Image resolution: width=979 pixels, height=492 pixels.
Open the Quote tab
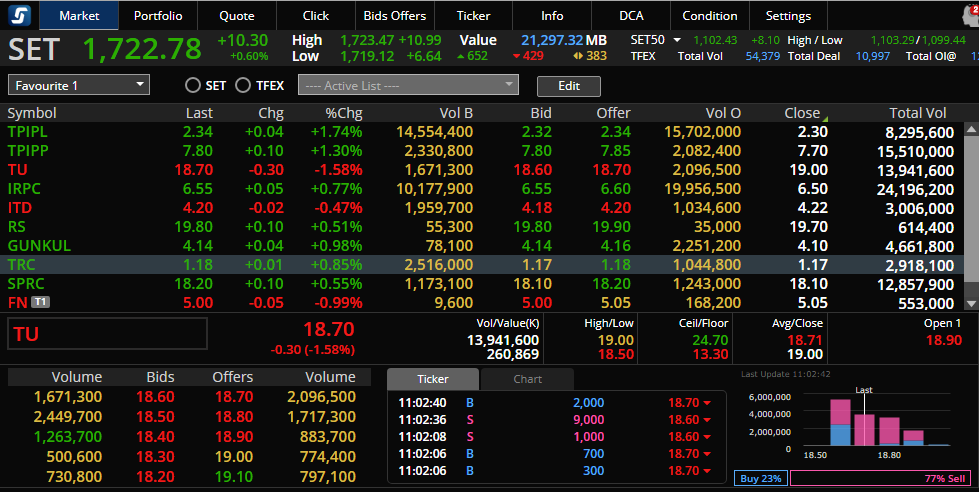coord(237,16)
